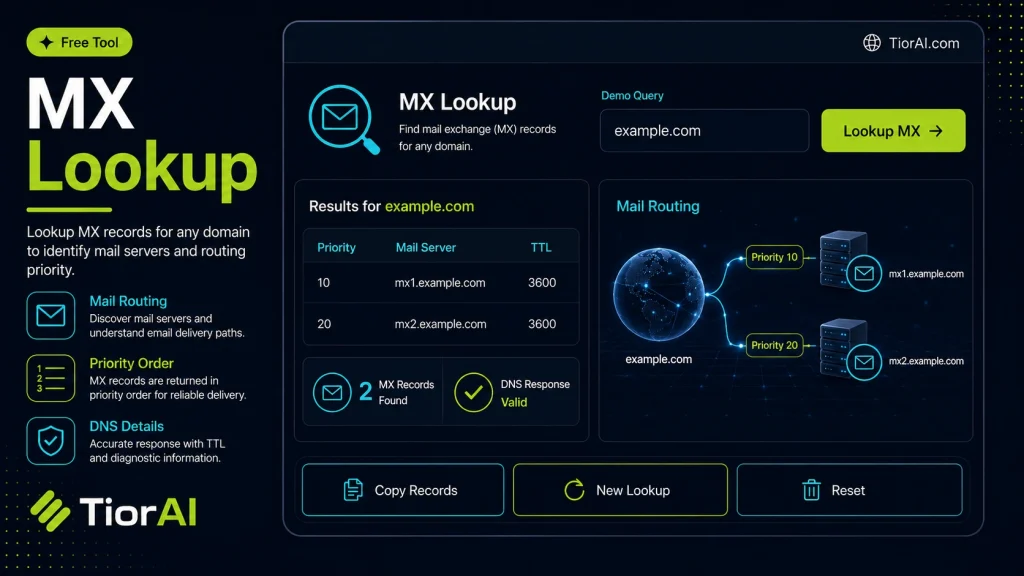Click the example.com link in Results heading

(x=429, y=206)
